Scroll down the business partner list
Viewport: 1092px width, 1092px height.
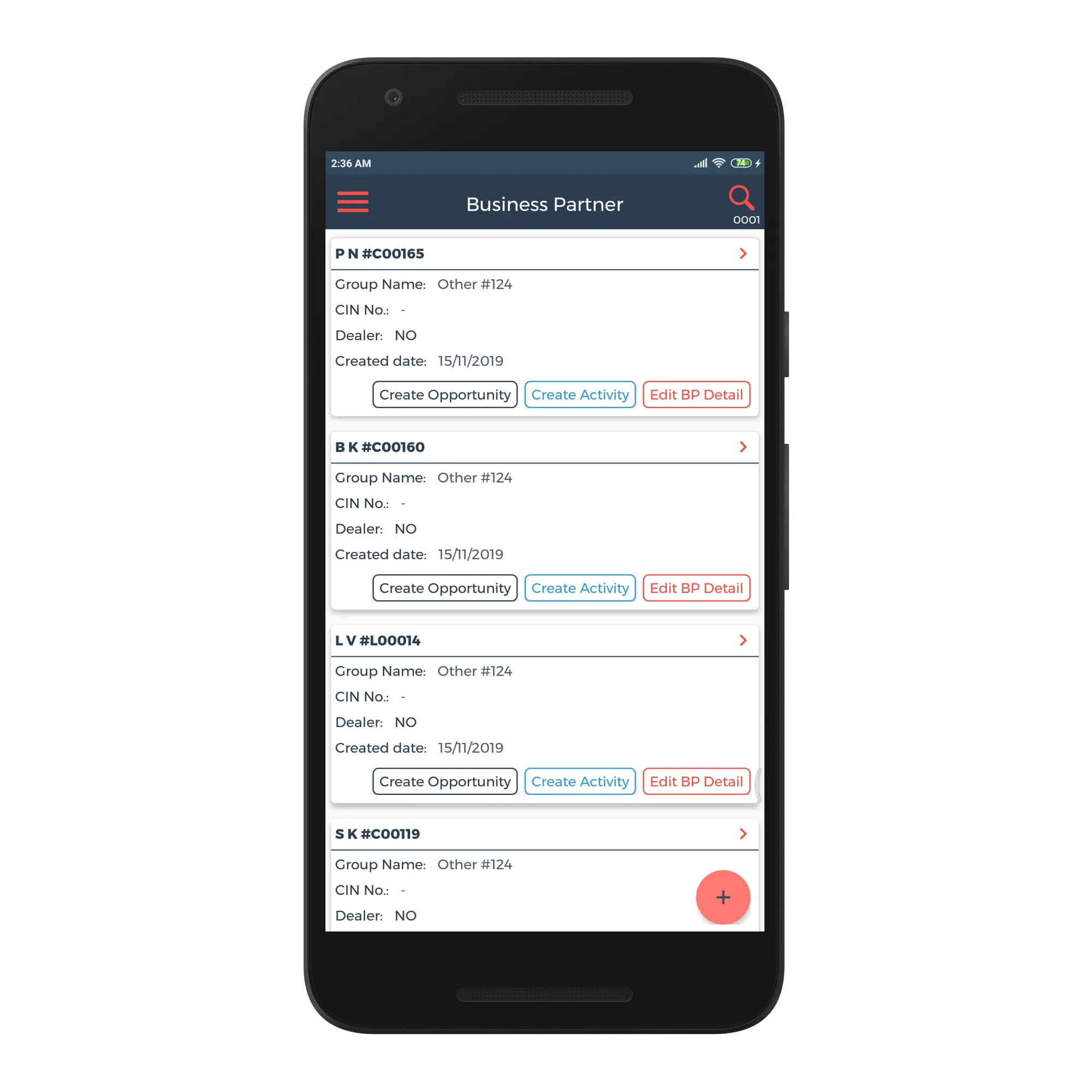pyautogui.click(x=546, y=600)
